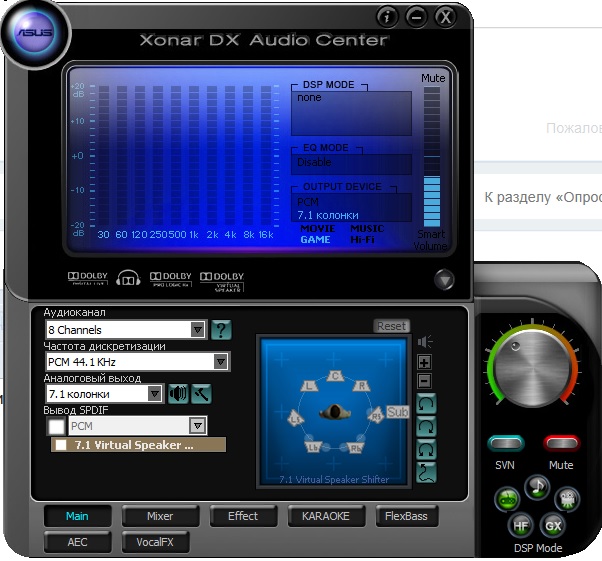Click the third rotate icon in shifter column

[x=426, y=449]
